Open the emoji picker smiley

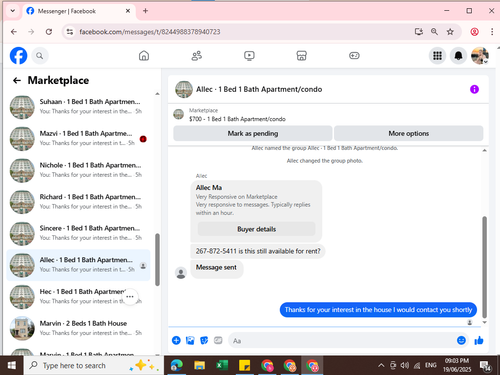coord(461,340)
